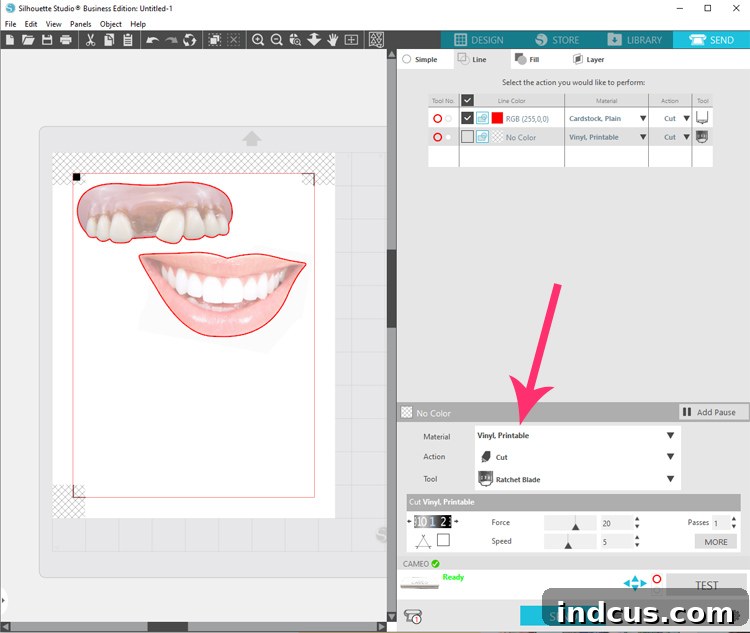Click the MORE button
This screenshot has width=750, height=633.
pyautogui.click(x=716, y=542)
